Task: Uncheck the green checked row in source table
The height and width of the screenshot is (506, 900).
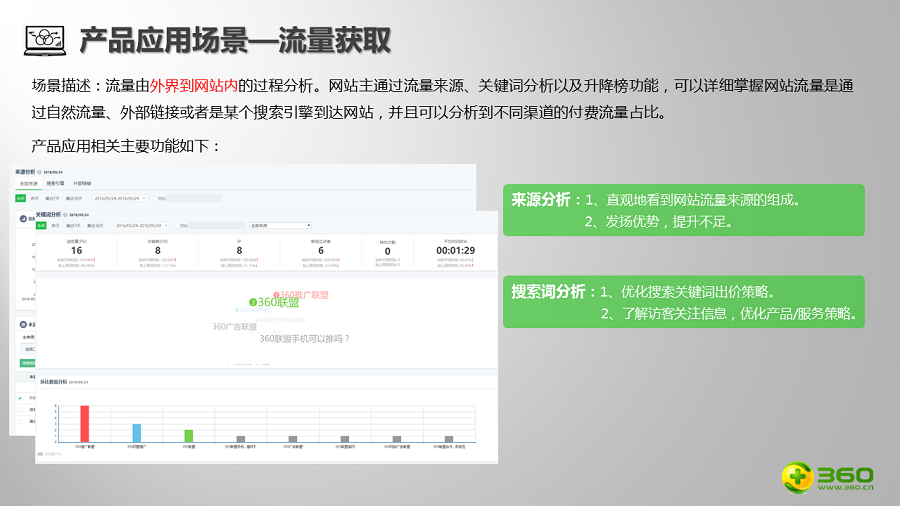Action: point(20,397)
